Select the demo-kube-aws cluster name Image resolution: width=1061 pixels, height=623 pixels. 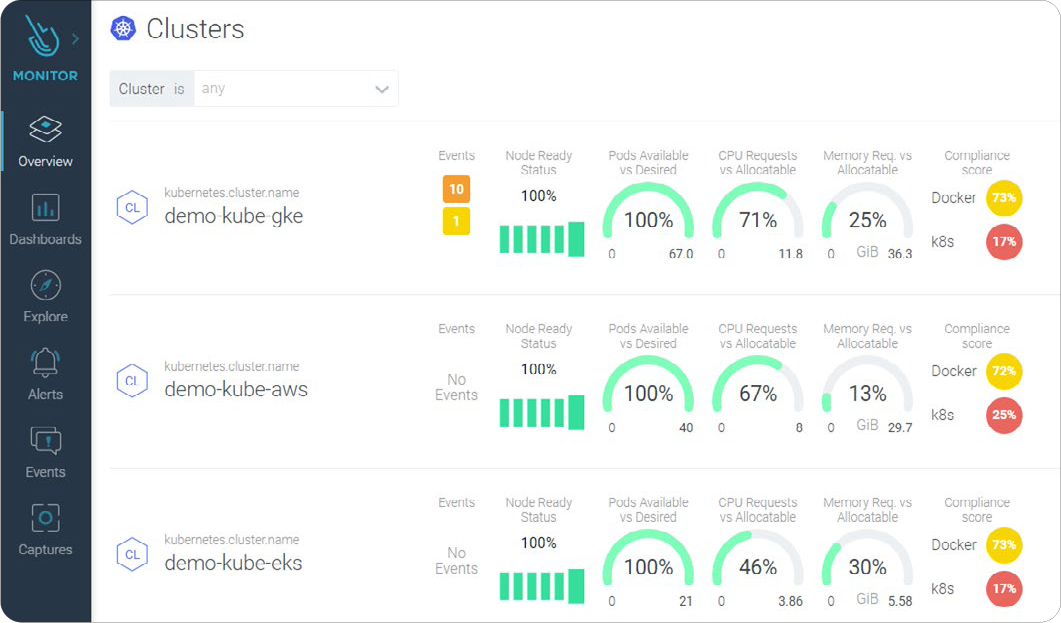click(236, 389)
